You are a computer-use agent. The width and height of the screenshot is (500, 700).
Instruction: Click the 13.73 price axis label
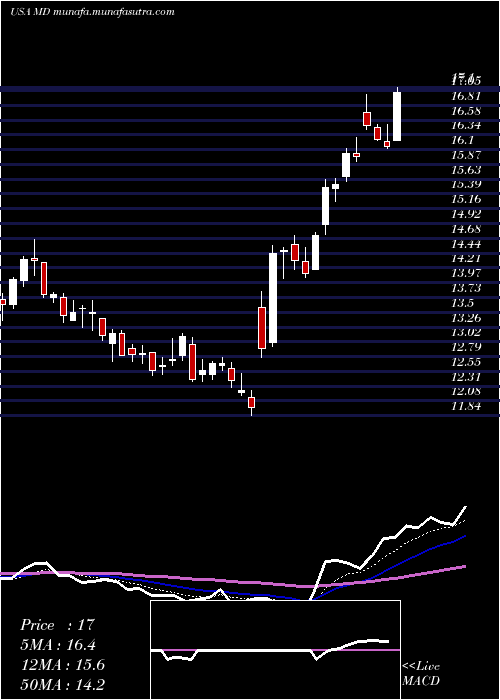point(466,288)
